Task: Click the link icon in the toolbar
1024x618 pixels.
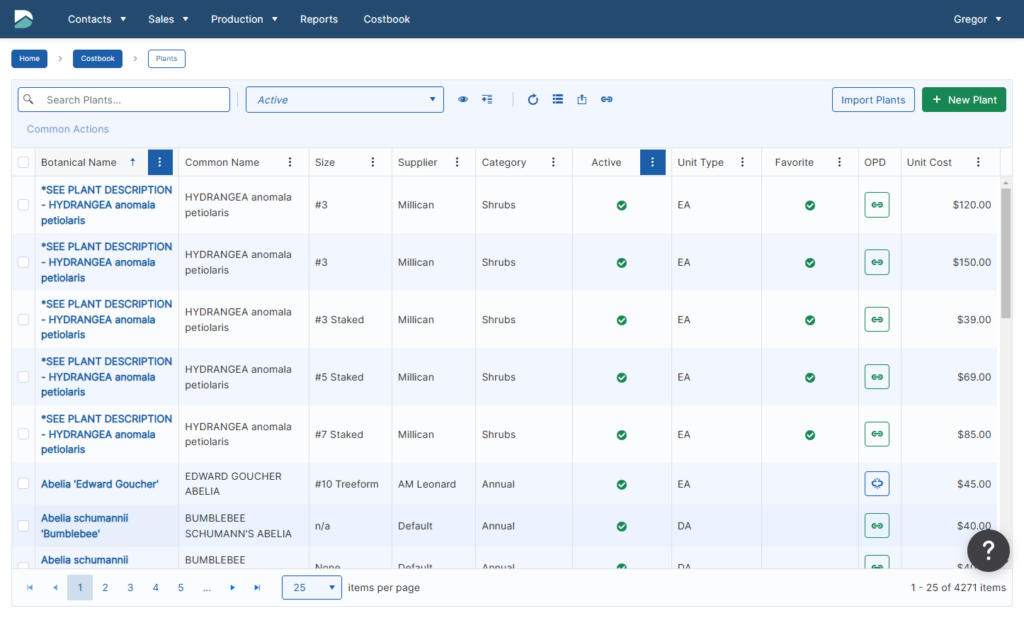Action: coord(607,99)
